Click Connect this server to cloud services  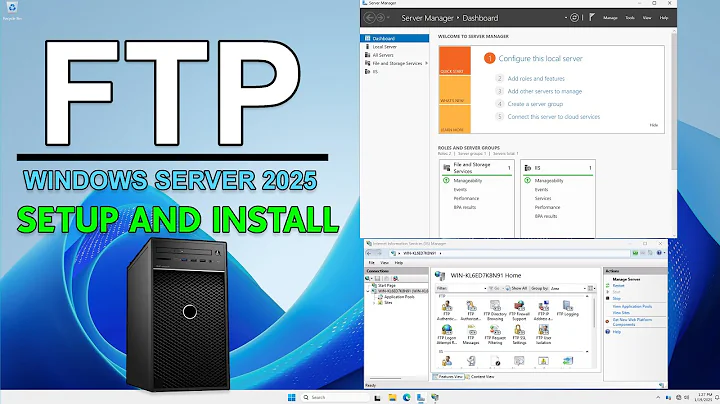[x=554, y=117]
